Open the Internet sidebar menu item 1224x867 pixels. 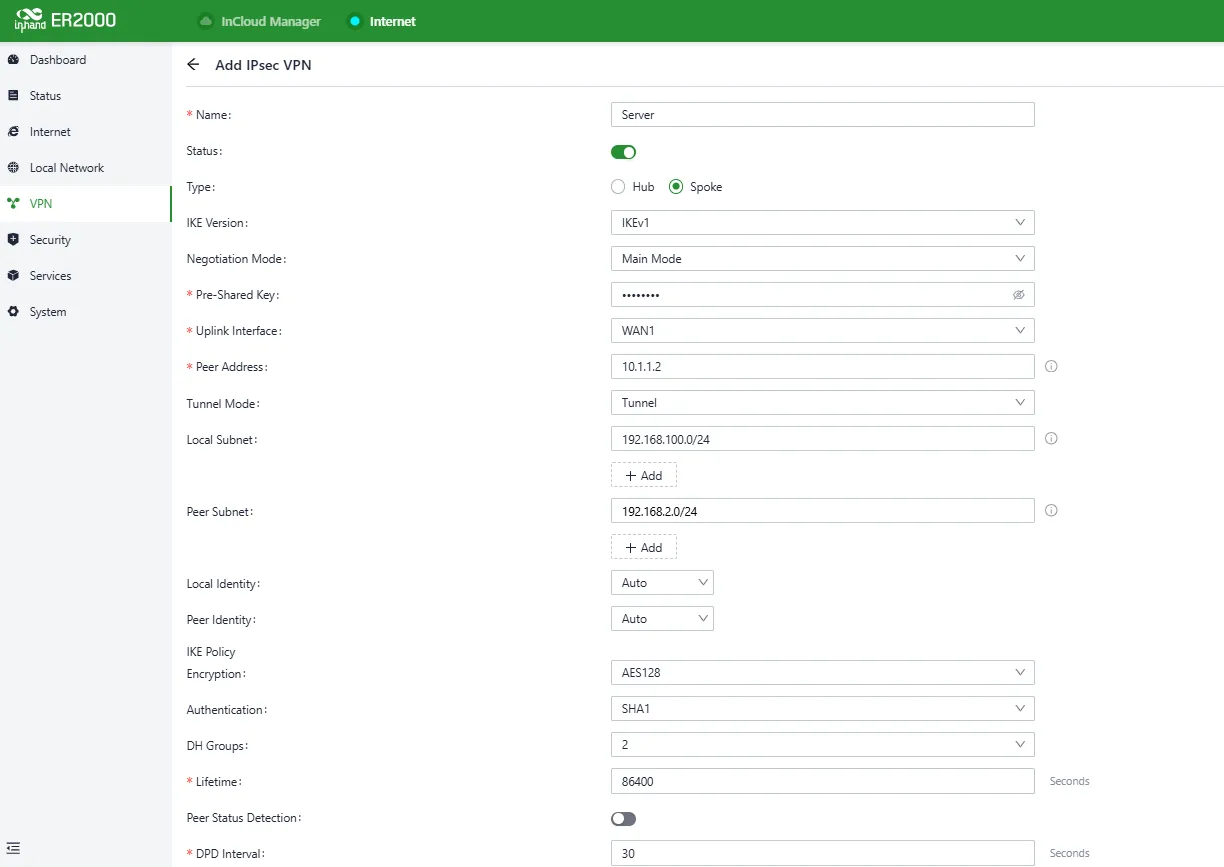click(x=86, y=132)
